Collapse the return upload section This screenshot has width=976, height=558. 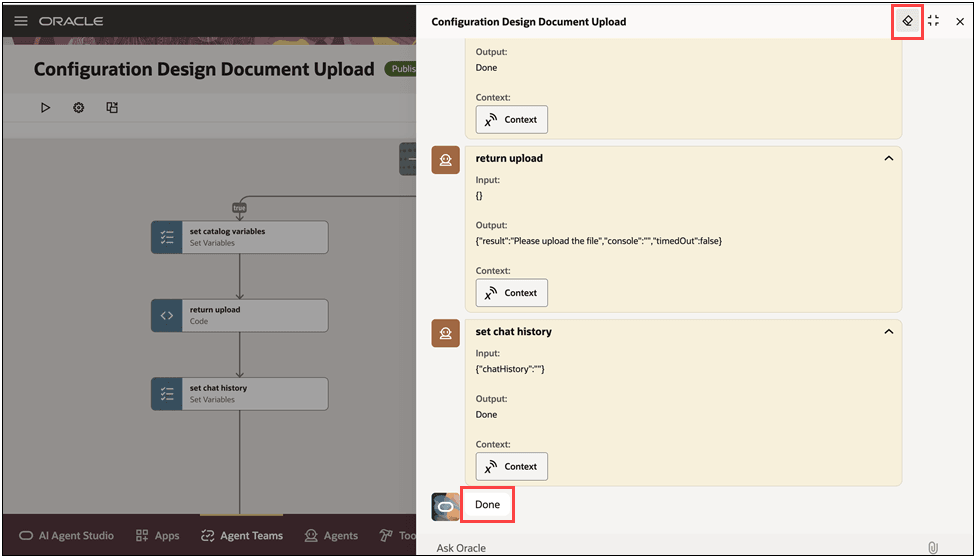[888, 158]
